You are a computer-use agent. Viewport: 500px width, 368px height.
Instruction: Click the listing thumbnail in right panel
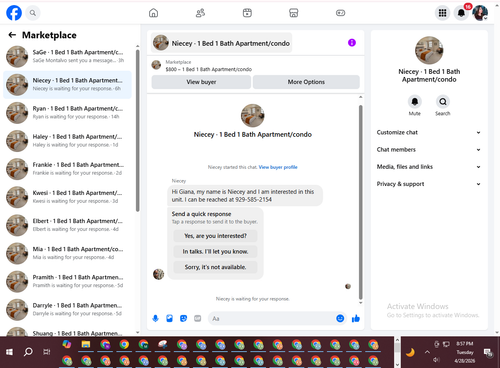[429, 50]
